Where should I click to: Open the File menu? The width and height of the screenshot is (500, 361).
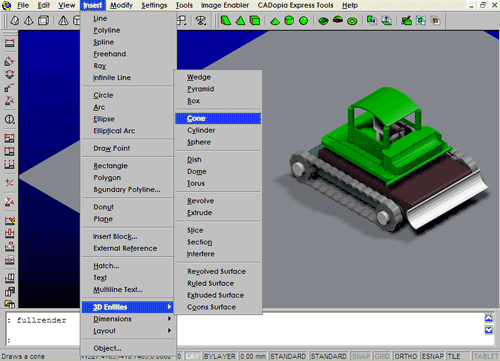point(23,5)
